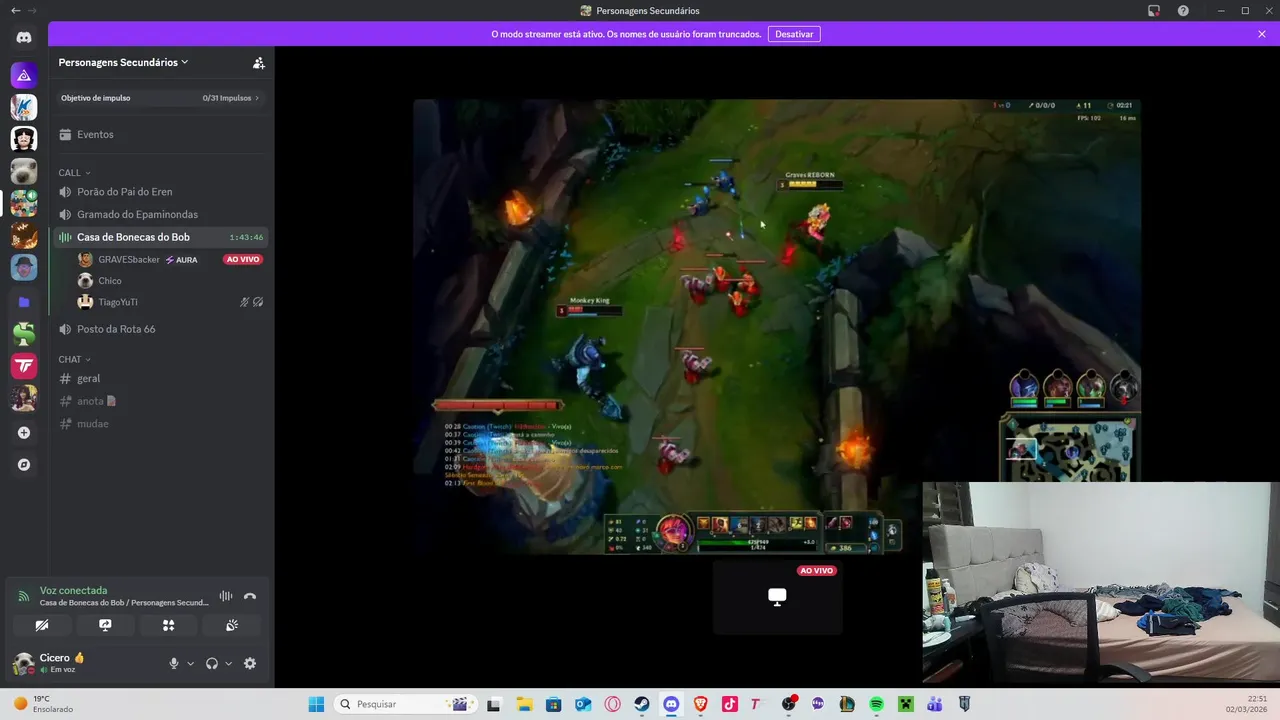Open File Explorer from taskbar

pos(524,704)
